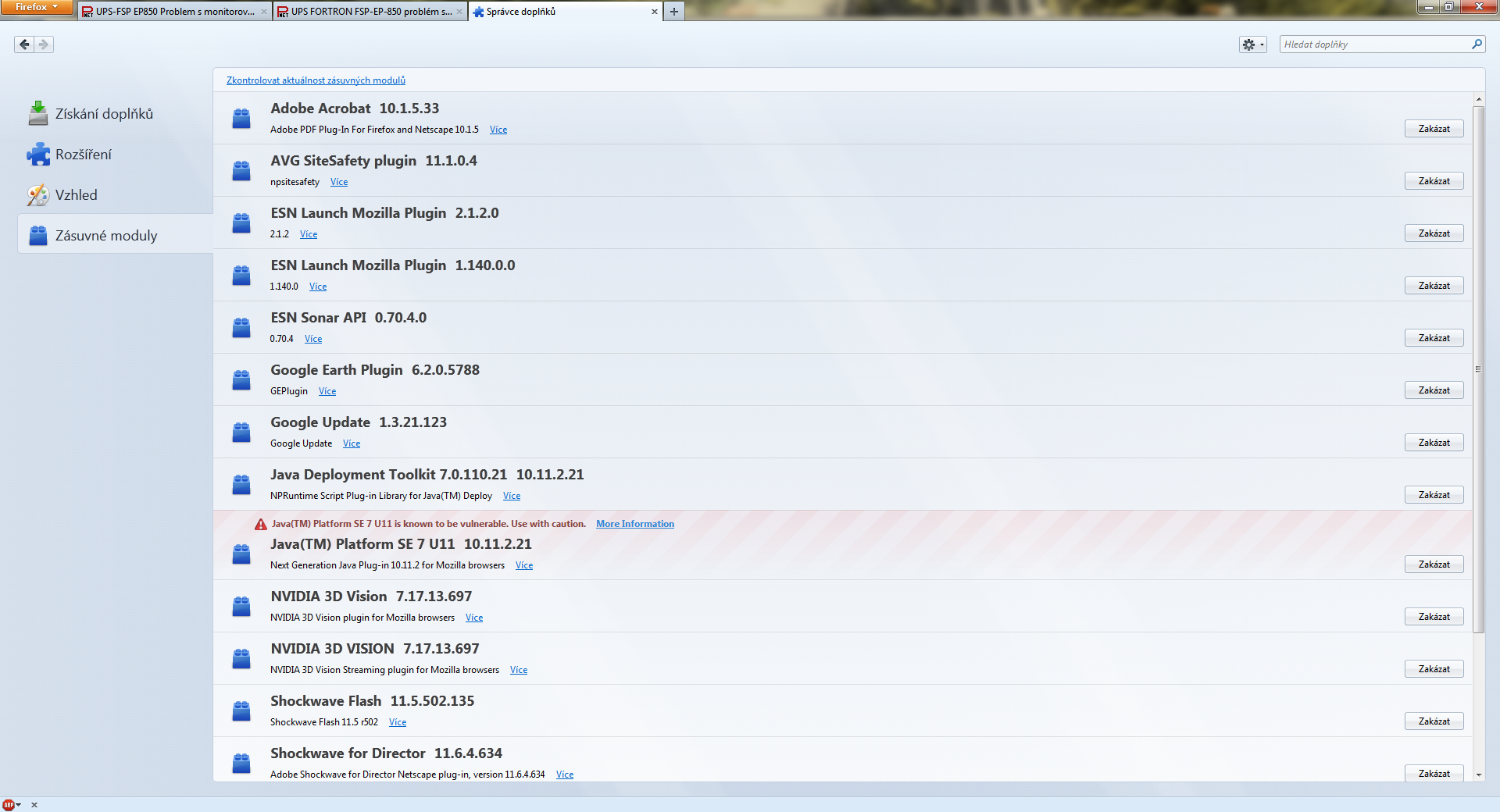
Task: Click the scrollbar up arrow
Action: coord(1478,99)
